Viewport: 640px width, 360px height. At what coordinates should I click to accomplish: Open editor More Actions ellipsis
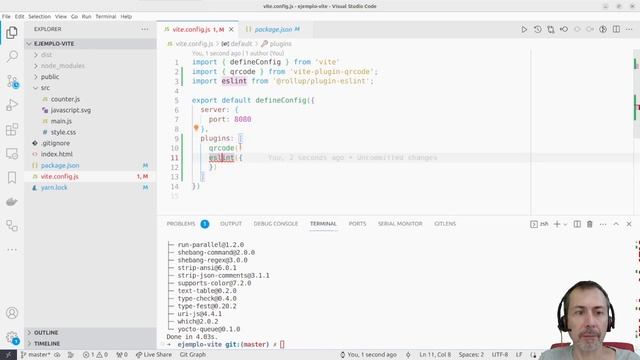[x=629, y=29]
